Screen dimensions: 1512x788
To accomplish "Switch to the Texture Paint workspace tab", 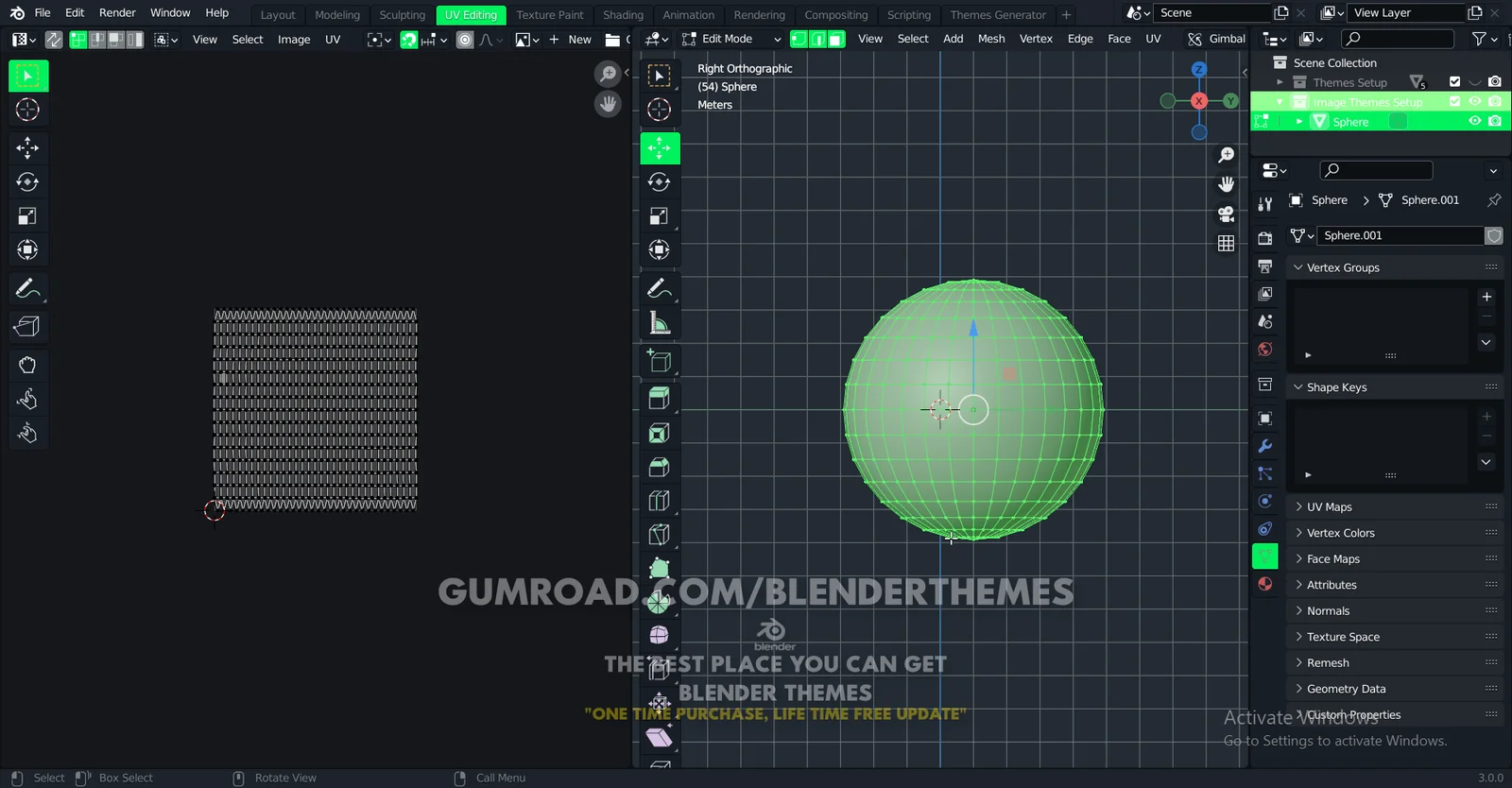I will 550,15.
